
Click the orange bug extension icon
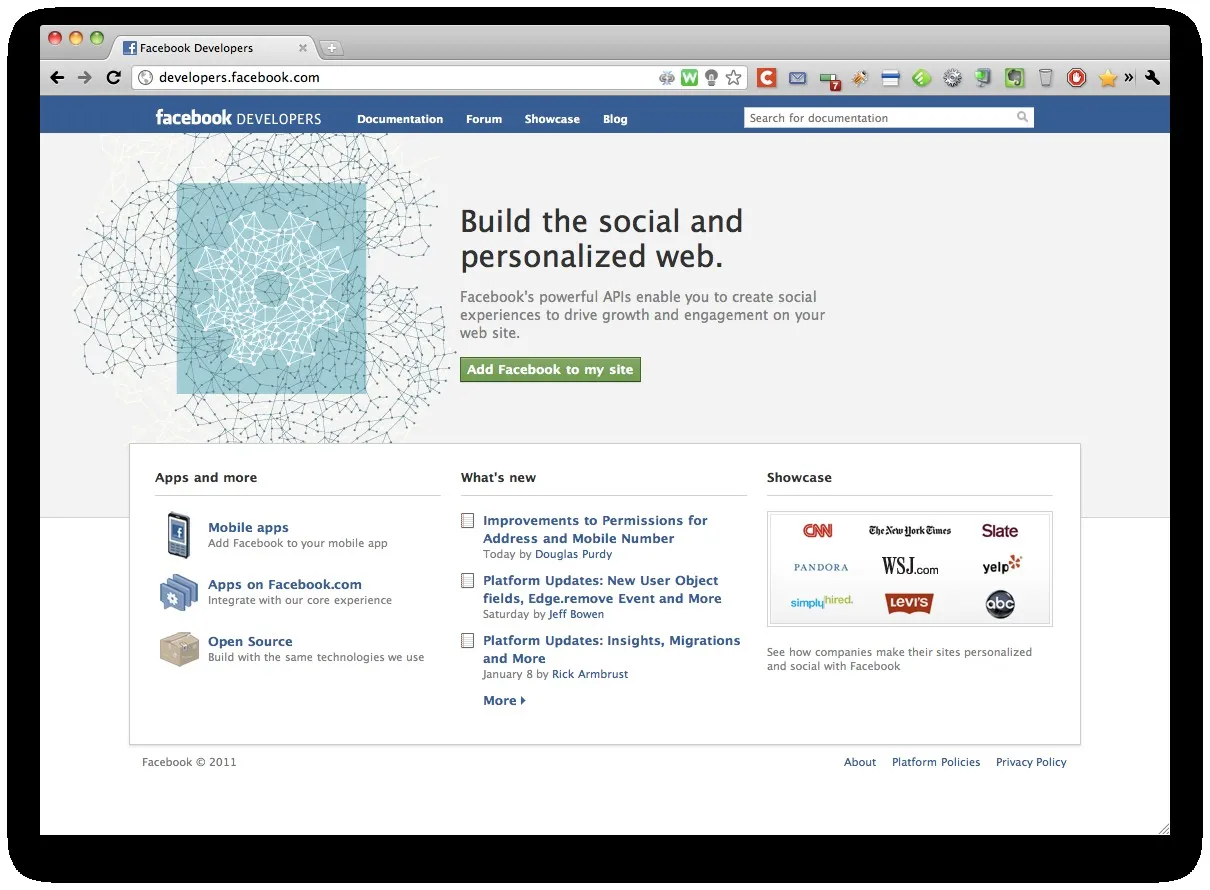click(859, 78)
